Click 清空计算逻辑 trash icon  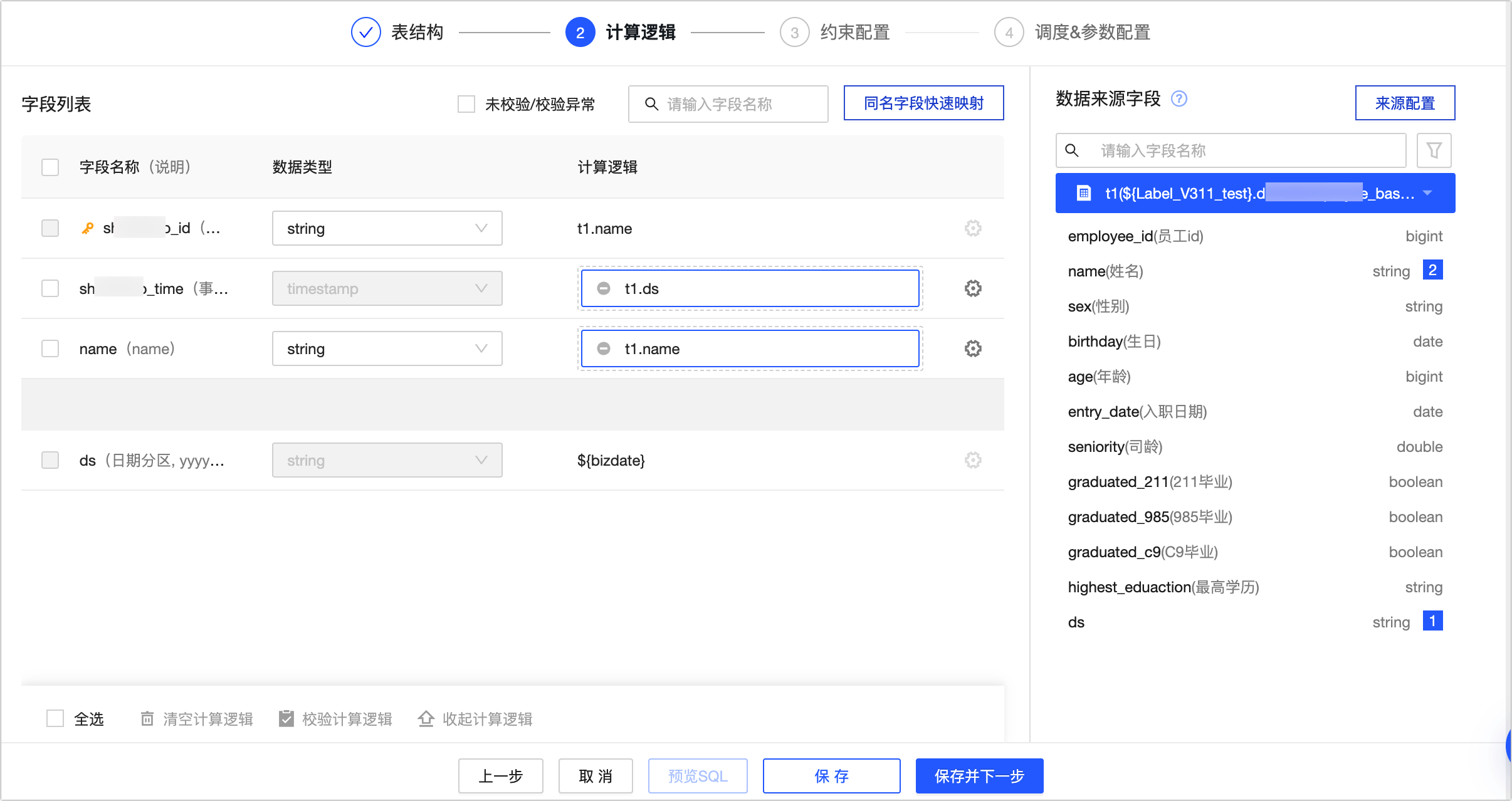click(x=147, y=718)
